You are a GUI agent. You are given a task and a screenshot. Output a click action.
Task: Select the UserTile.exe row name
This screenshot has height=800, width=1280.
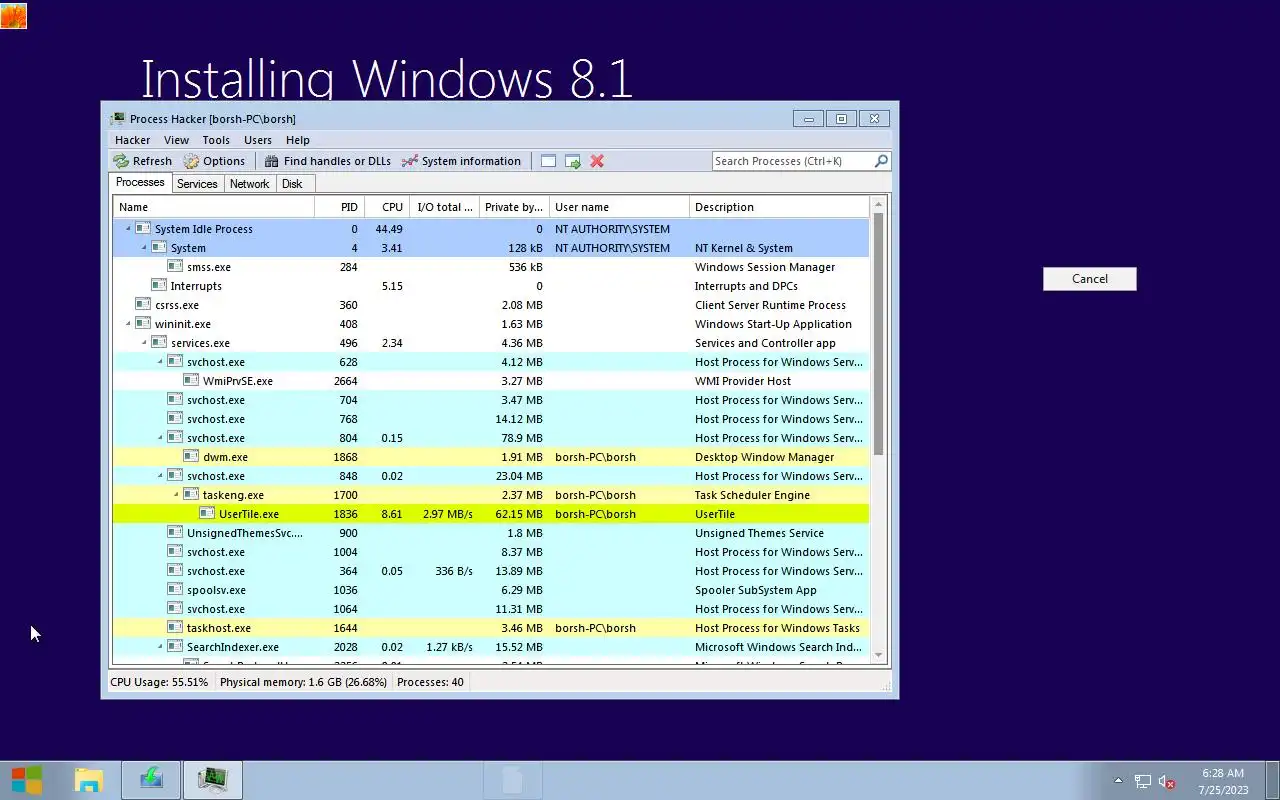click(x=249, y=514)
